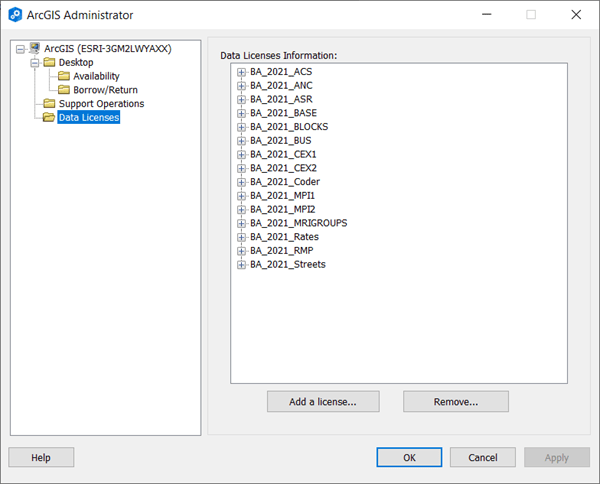Select the BA_2021_BUS license row
The height and width of the screenshot is (484, 600).
[280, 141]
